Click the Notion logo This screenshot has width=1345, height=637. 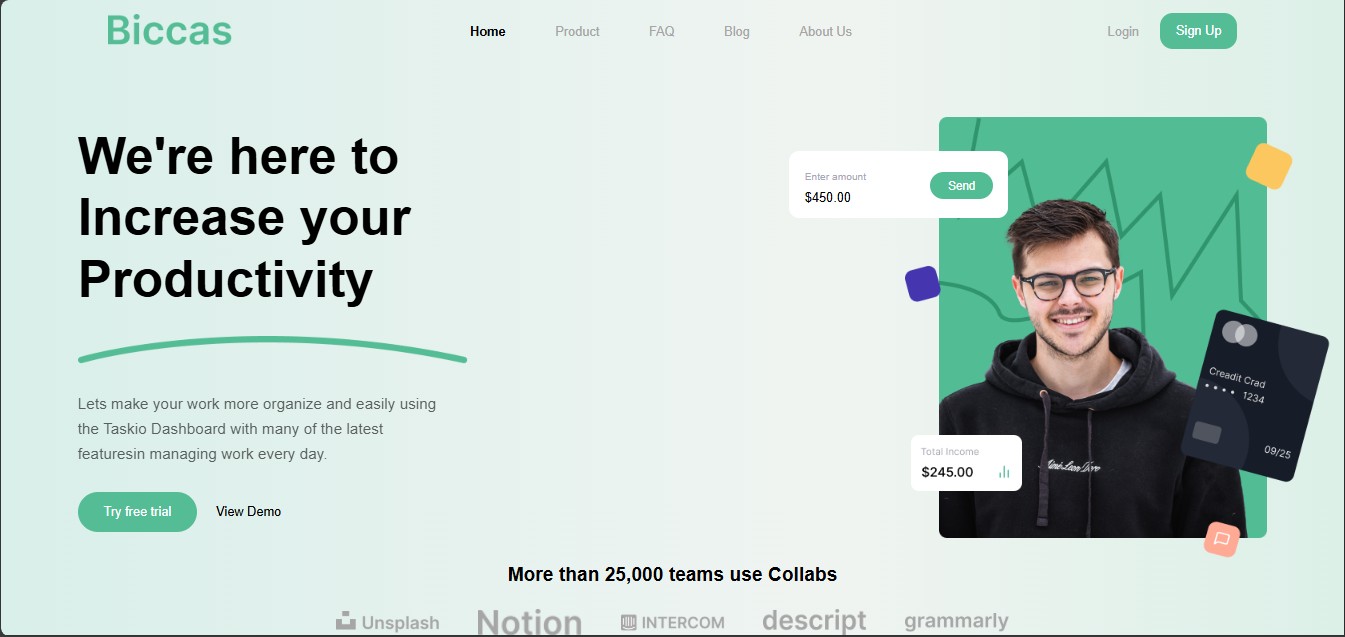(529, 622)
